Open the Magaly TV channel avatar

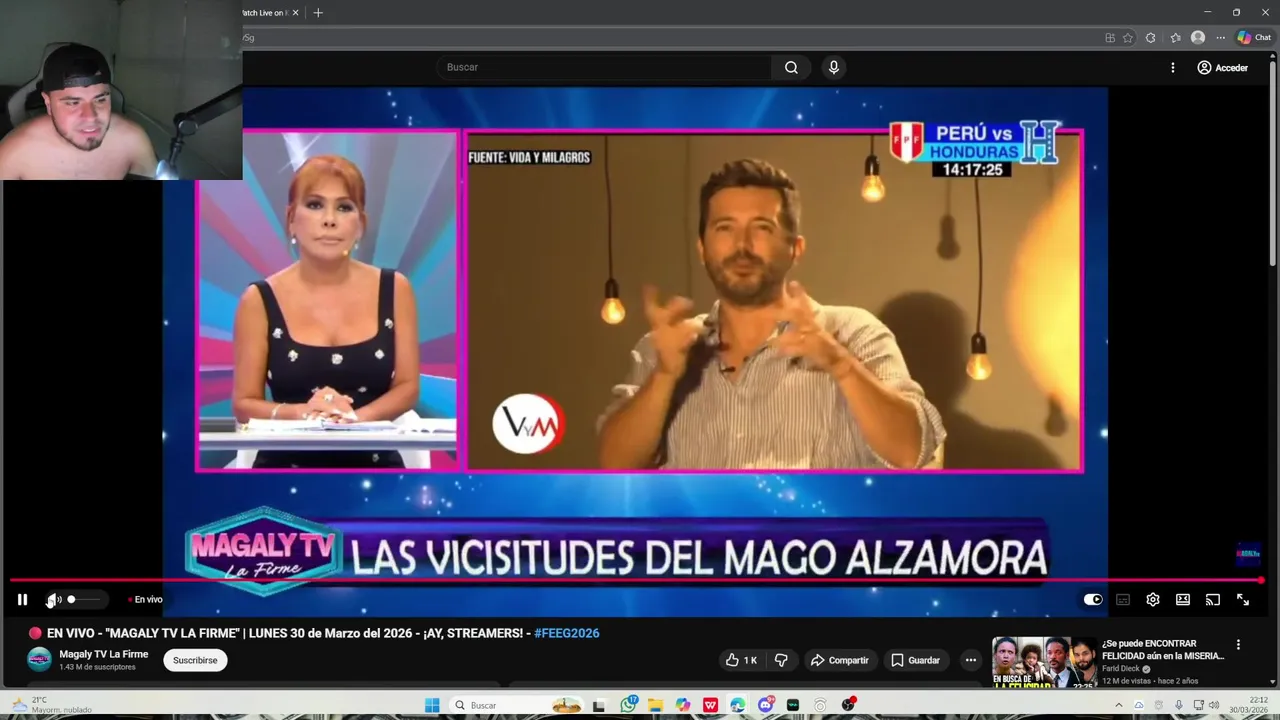coord(39,659)
